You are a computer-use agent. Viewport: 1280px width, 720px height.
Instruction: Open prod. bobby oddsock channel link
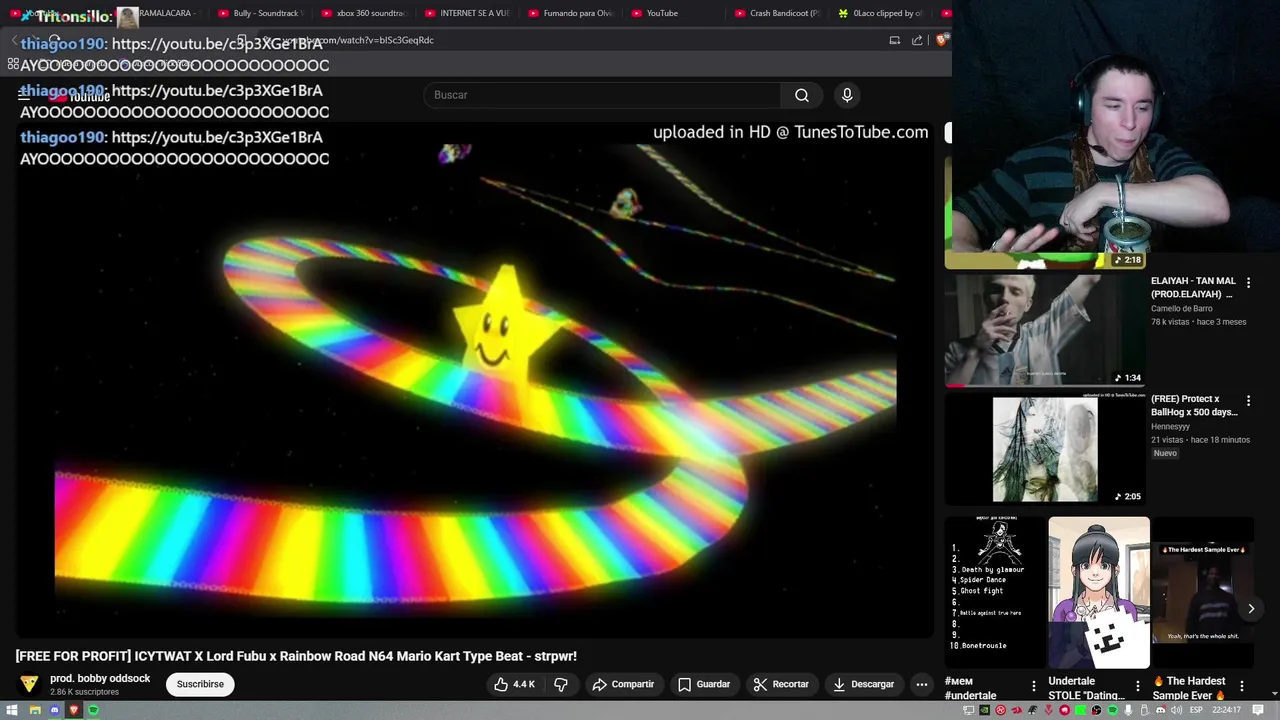coord(100,678)
